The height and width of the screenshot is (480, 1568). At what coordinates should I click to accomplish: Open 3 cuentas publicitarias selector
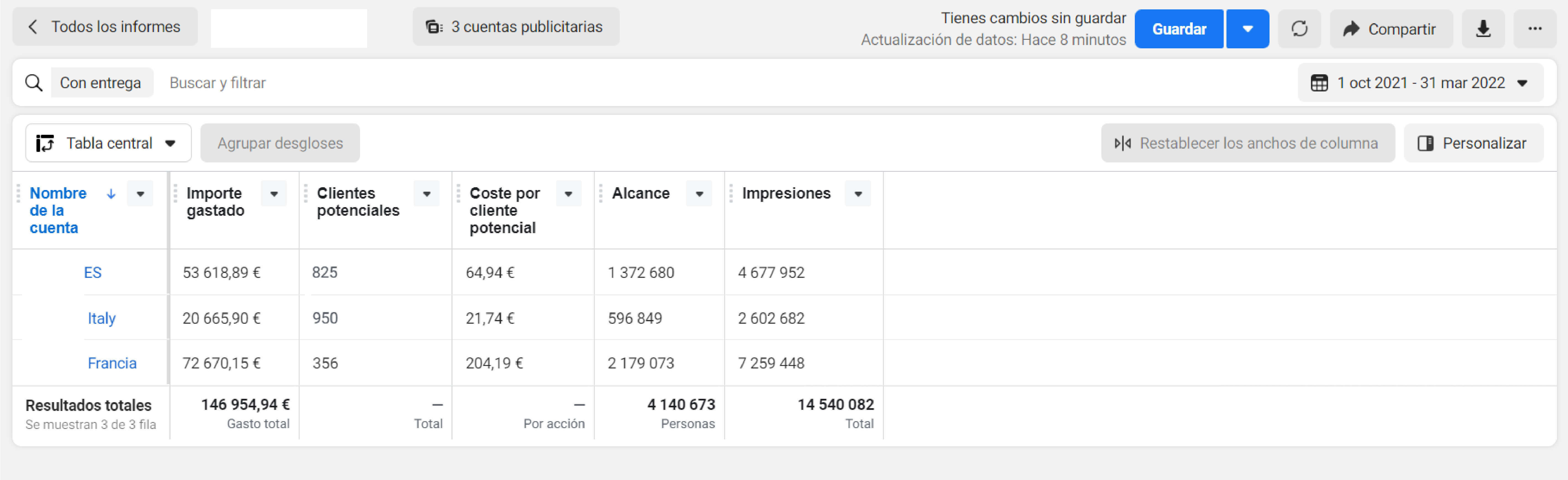pyautogui.click(x=515, y=27)
